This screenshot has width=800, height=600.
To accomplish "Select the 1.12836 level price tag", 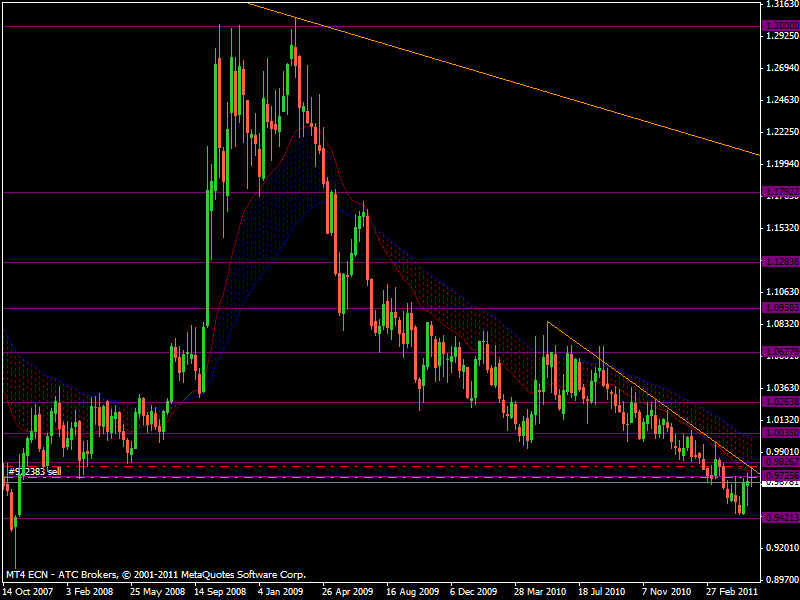I will 781,262.
